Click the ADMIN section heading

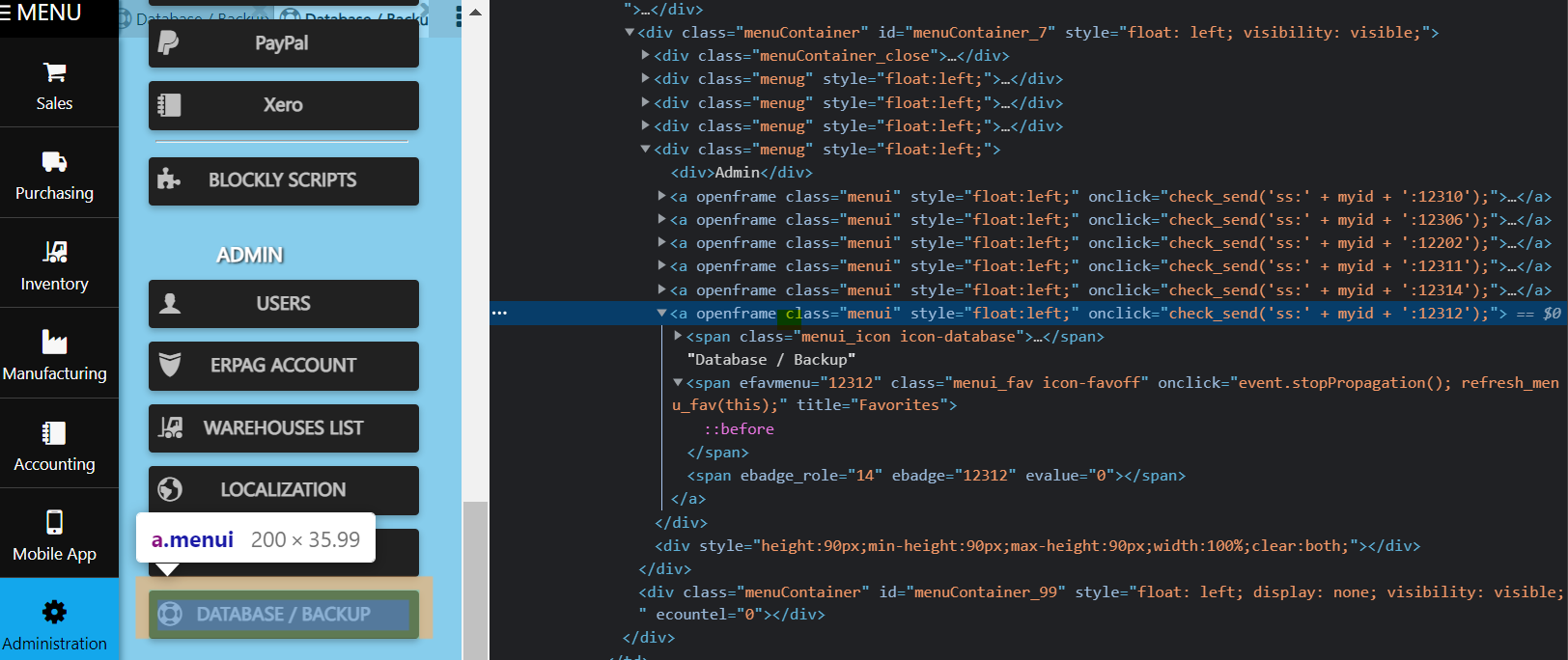tap(250, 255)
